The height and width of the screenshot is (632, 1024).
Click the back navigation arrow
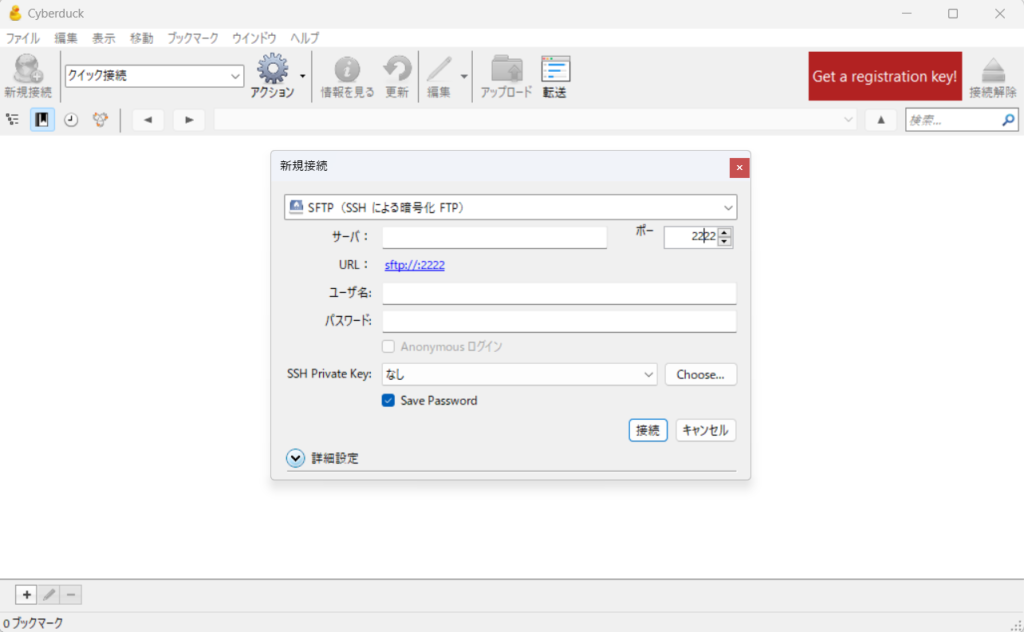click(x=148, y=119)
